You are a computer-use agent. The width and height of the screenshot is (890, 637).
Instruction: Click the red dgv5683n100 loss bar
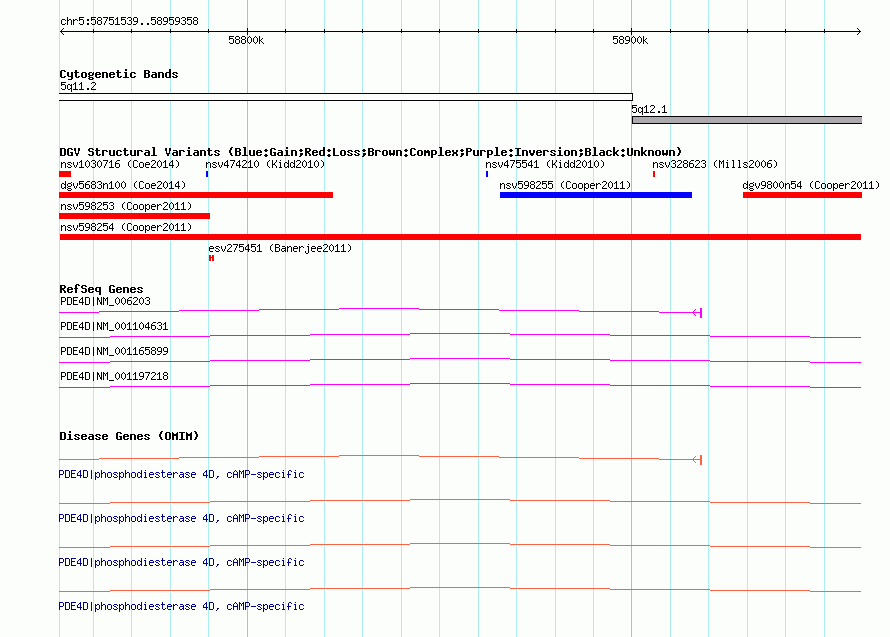196,195
